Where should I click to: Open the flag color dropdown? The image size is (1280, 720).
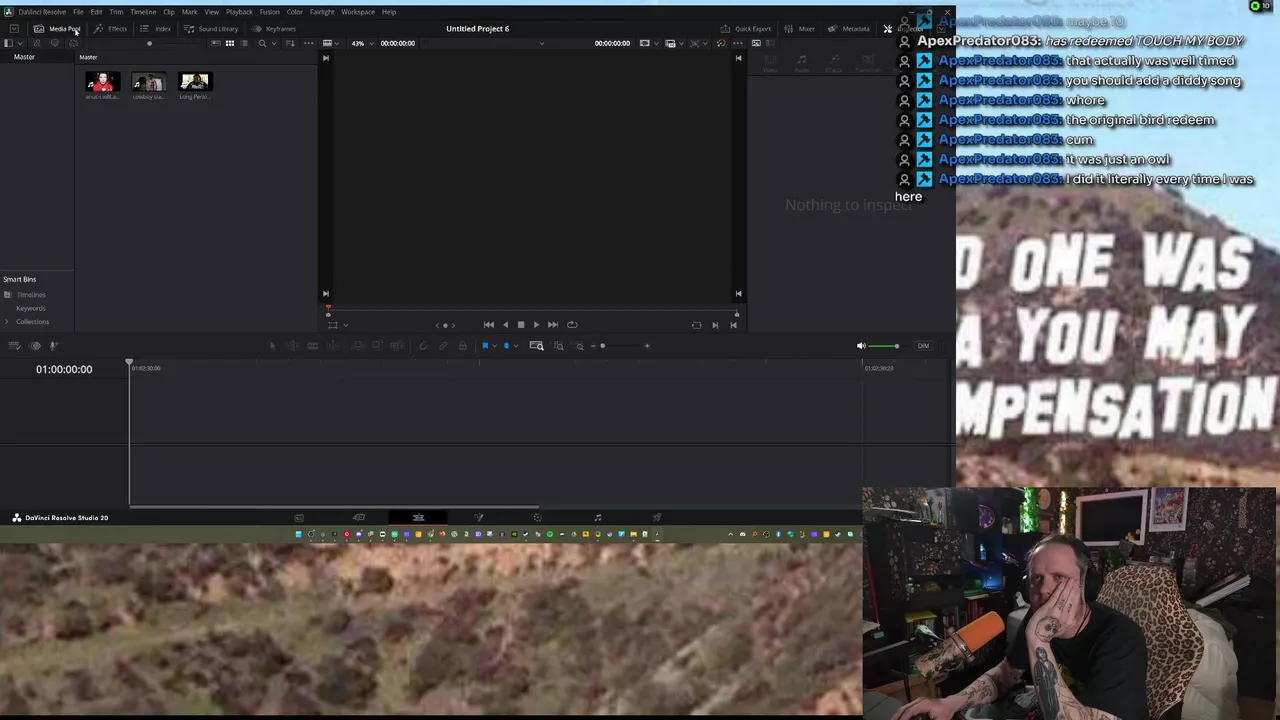pyautogui.click(x=495, y=346)
